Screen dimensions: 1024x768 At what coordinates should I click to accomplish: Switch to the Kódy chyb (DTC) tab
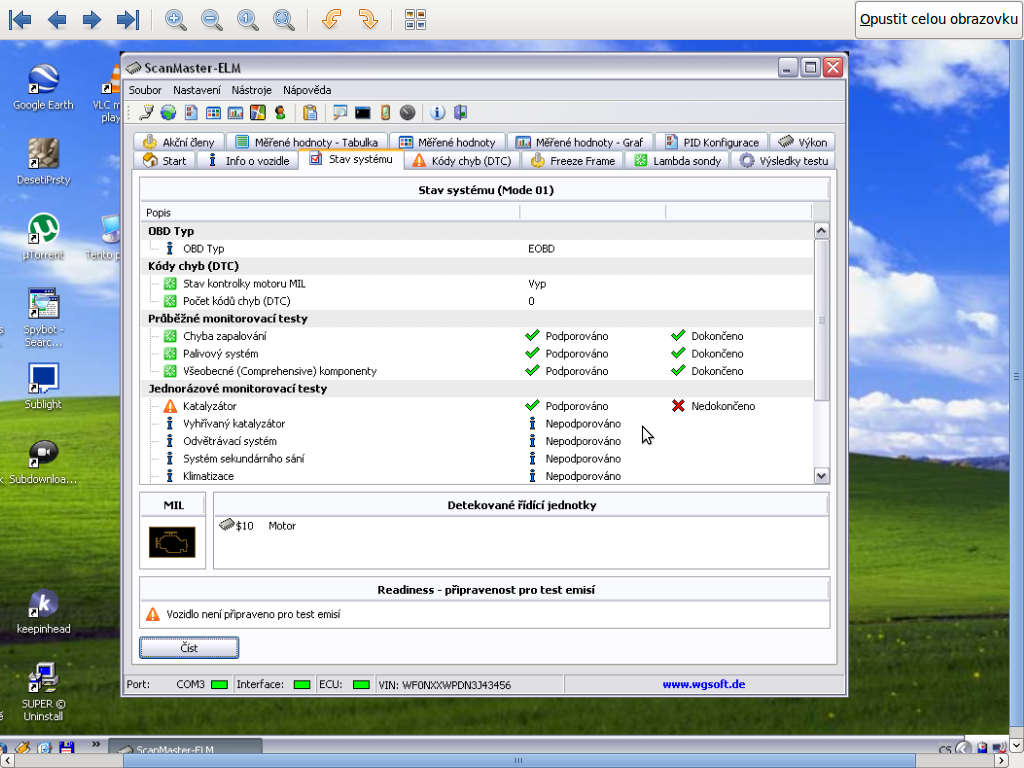click(461, 160)
